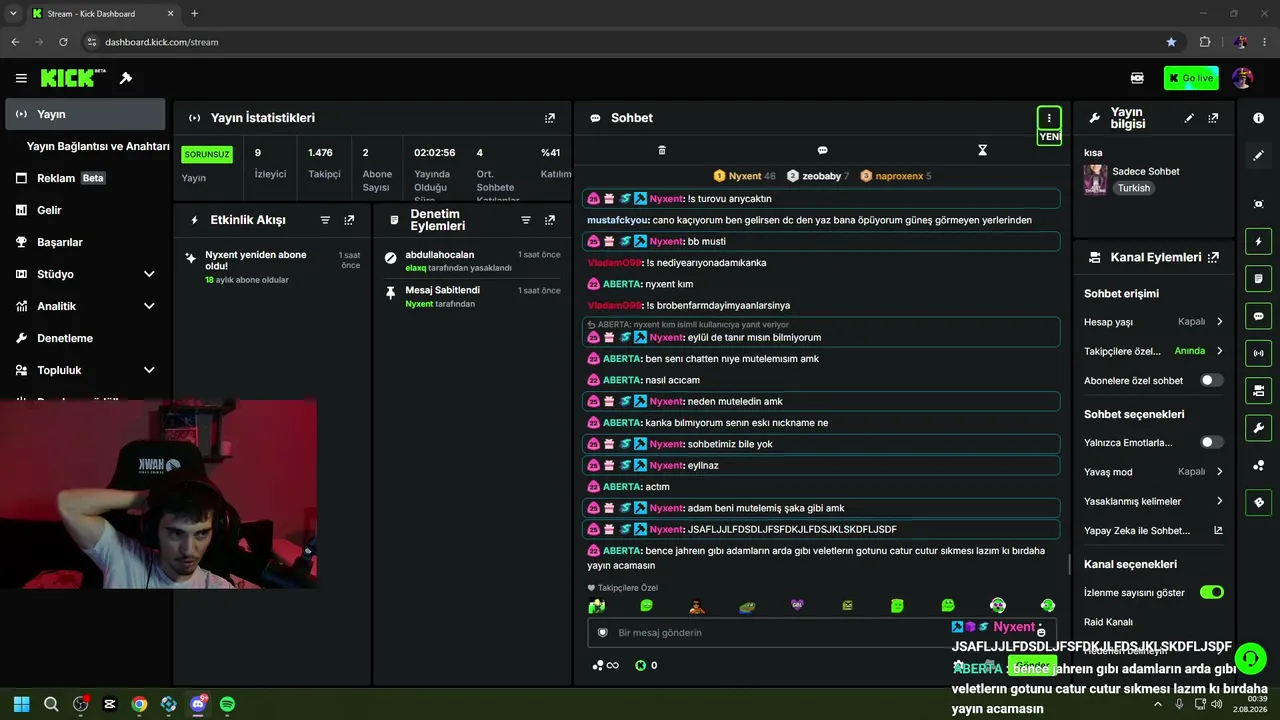1280x720 pixels.
Task: Pop out the Etkinlik Akışı panel
Action: [349, 220]
